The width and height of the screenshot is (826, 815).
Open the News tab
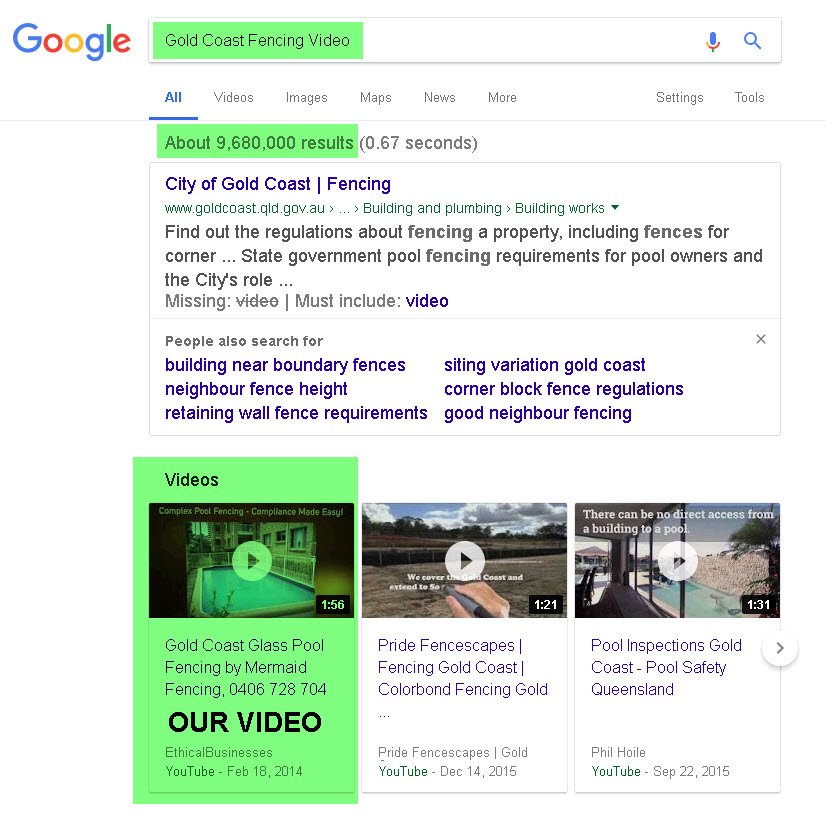440,97
